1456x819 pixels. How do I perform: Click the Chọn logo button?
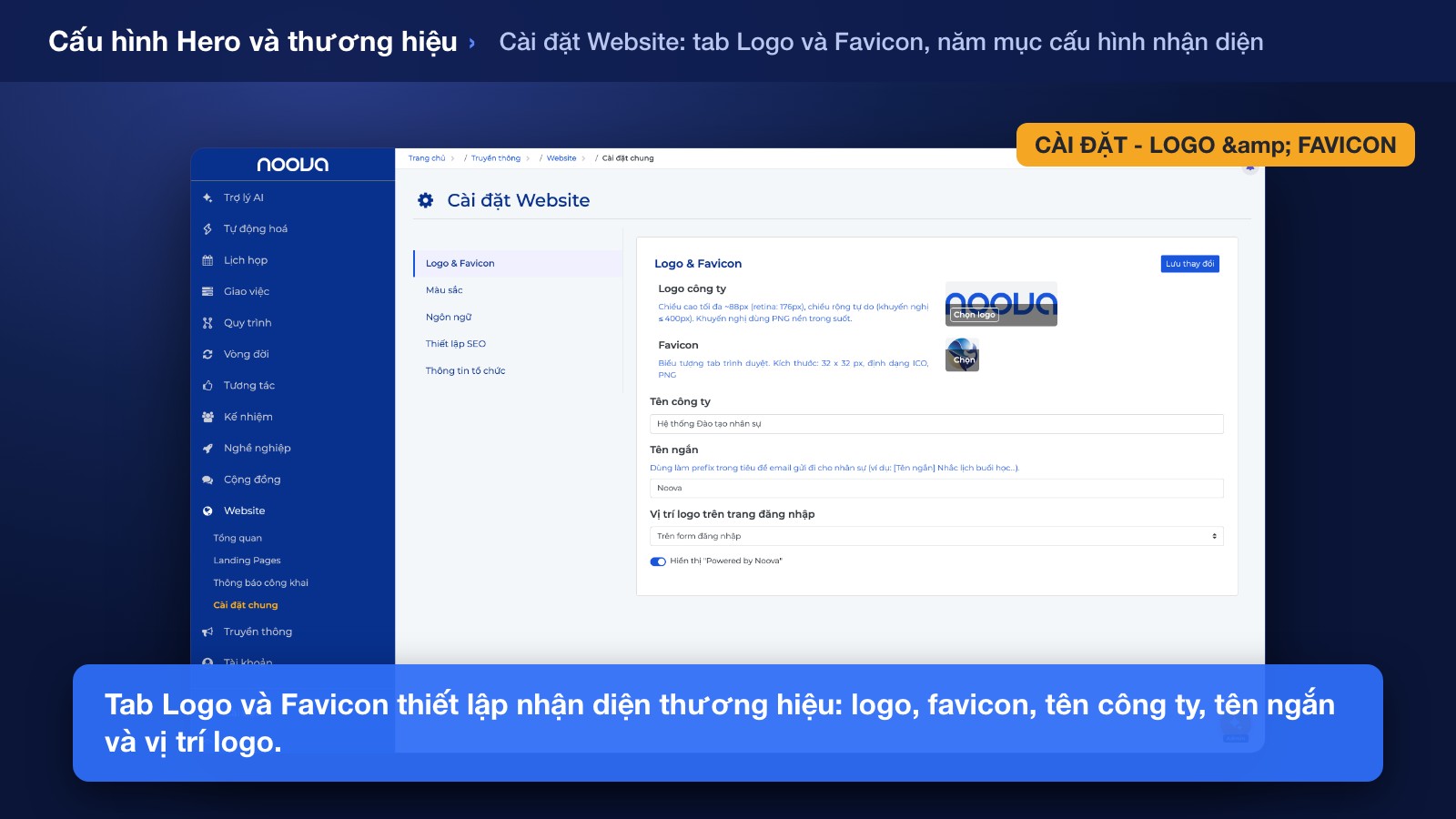tap(975, 315)
